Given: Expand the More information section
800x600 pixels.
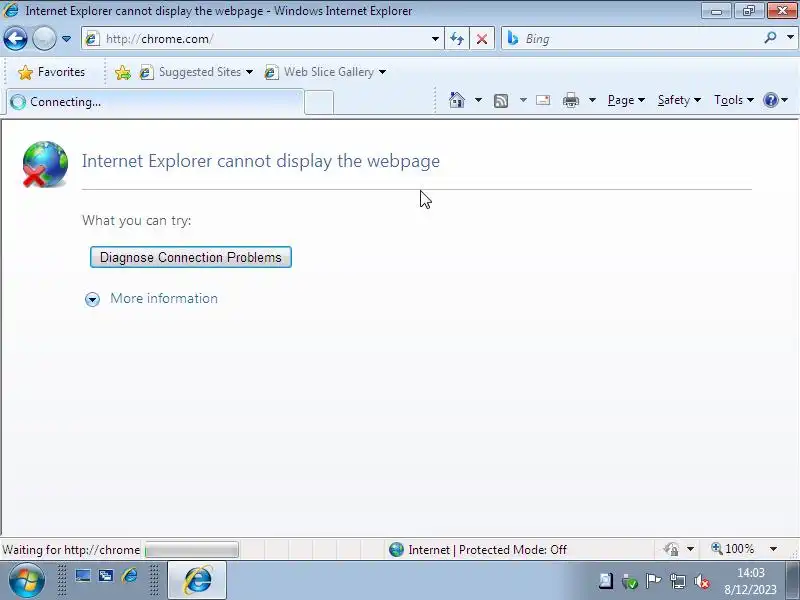Looking at the screenshot, I should 152,298.
